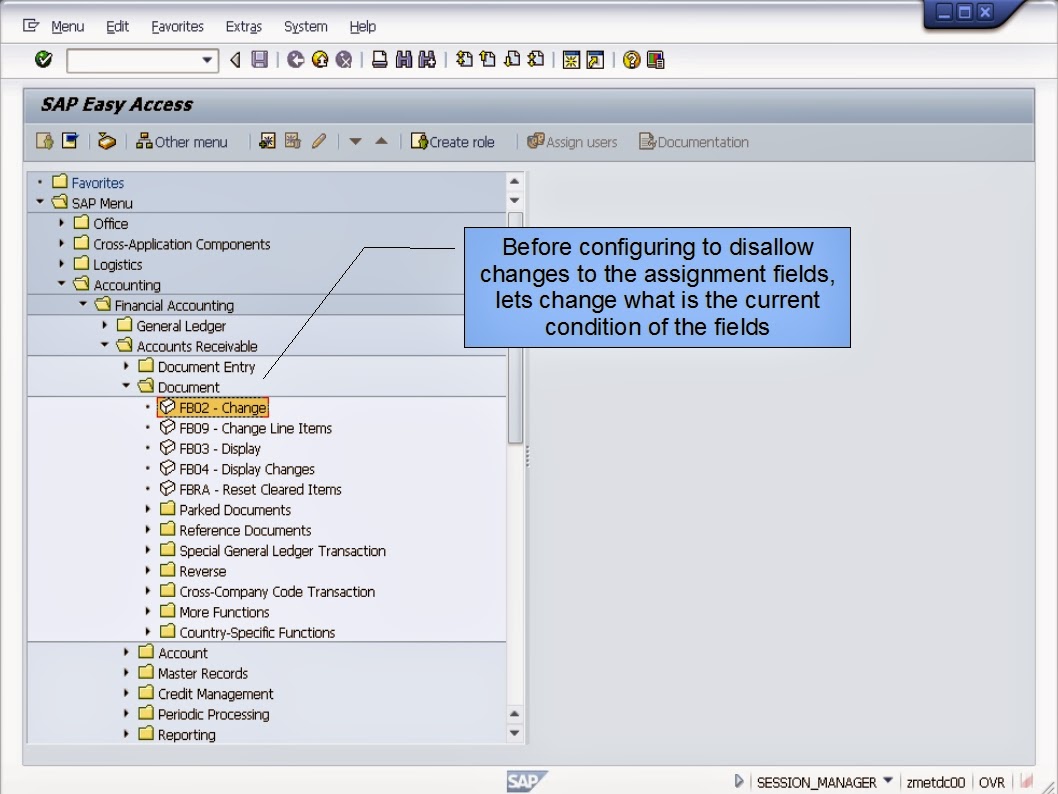Click the Add to Favorites icon
The image size is (1058, 794).
[267, 141]
